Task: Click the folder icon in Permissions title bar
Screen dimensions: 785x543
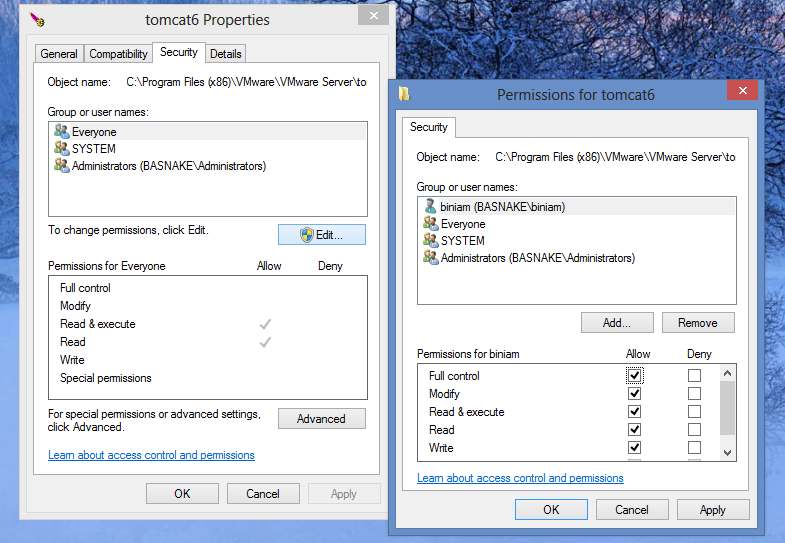Action: (404, 94)
